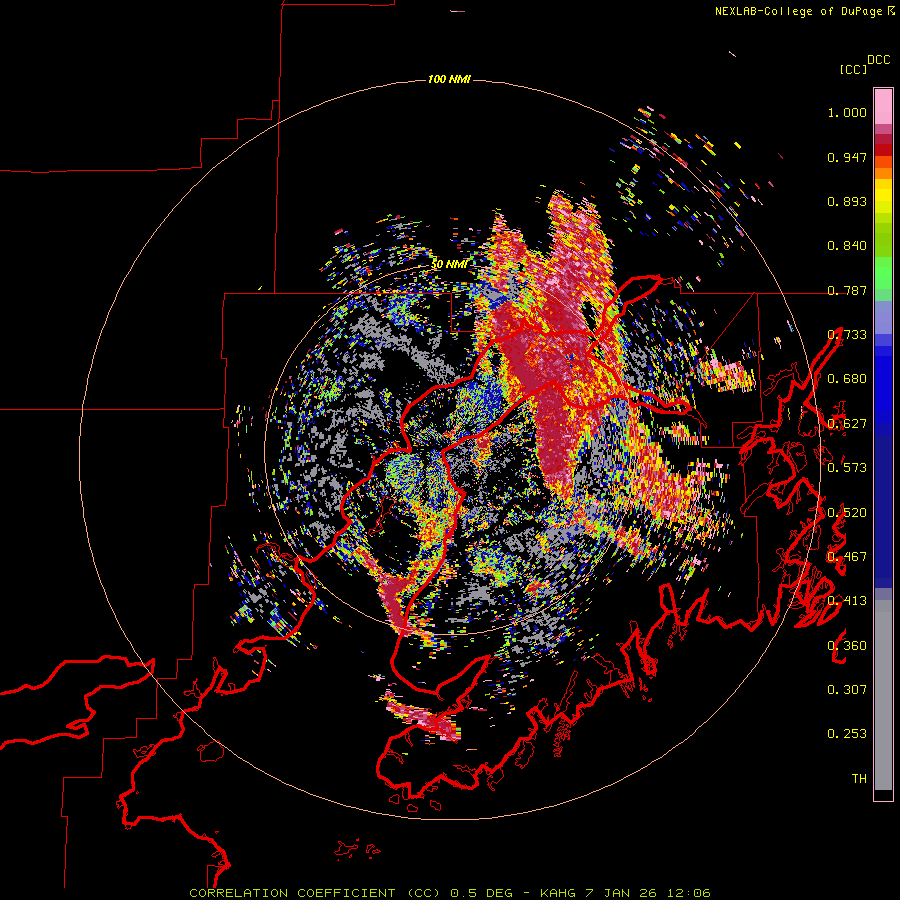Screen dimensions: 900x900
Task: Click the 0.787 scale value
Action: tap(847, 290)
